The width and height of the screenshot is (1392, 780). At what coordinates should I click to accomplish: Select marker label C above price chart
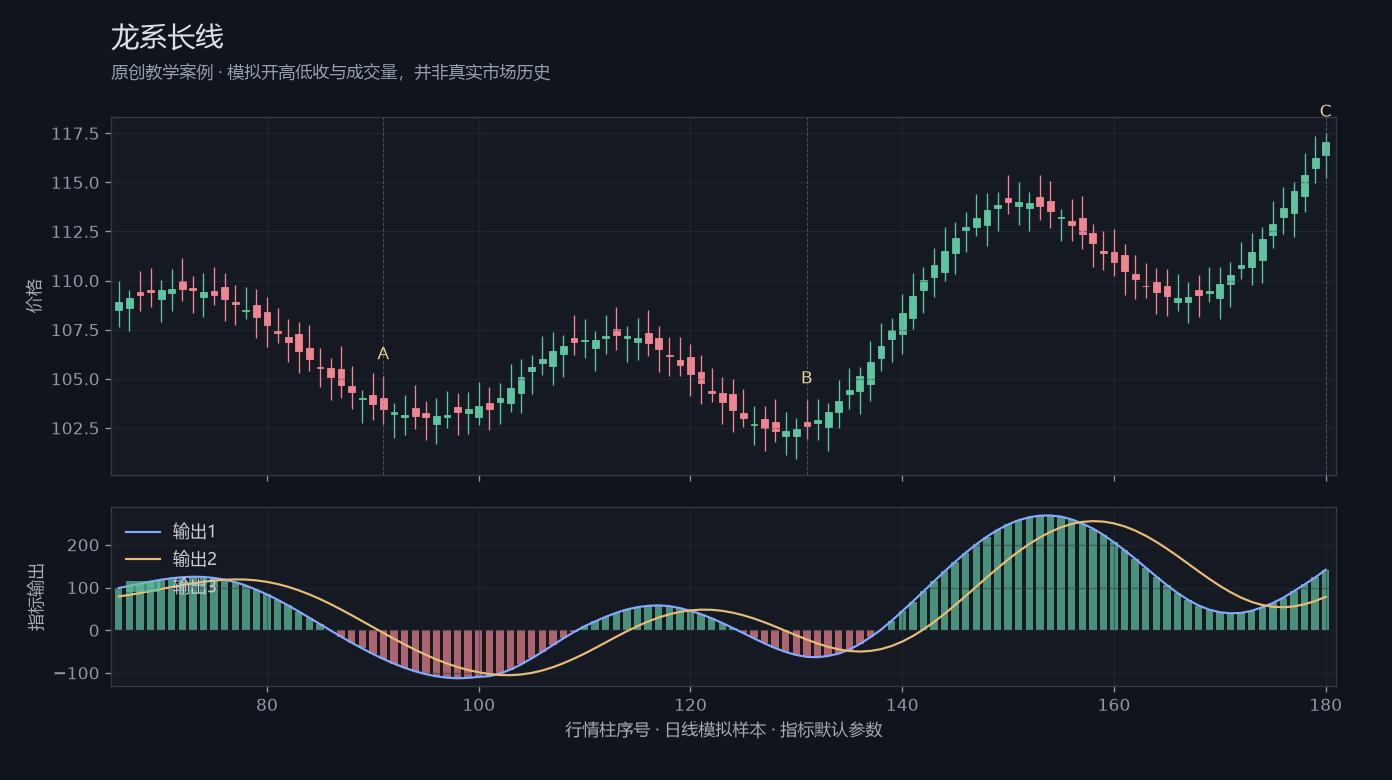[1326, 111]
